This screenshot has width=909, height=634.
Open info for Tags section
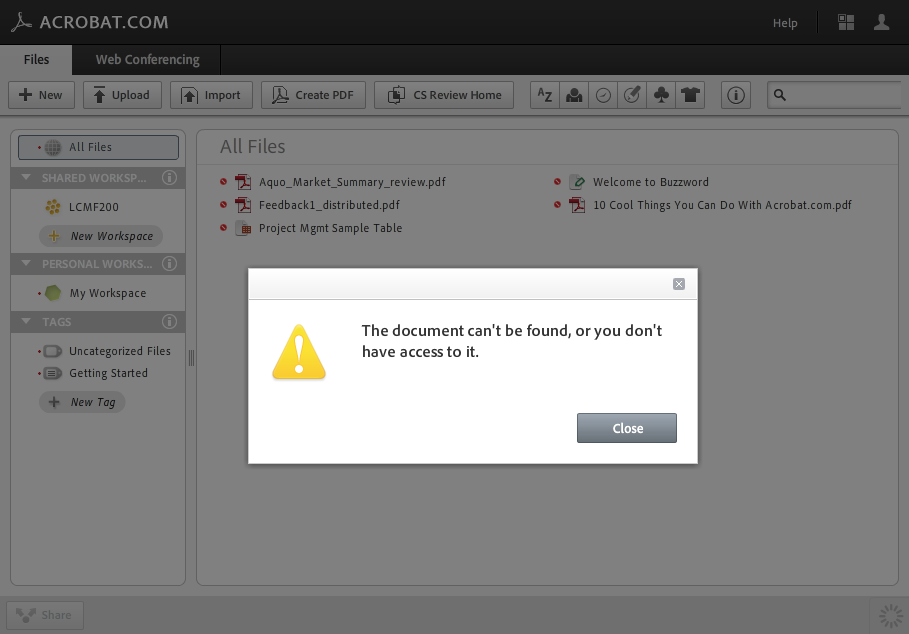pos(169,322)
